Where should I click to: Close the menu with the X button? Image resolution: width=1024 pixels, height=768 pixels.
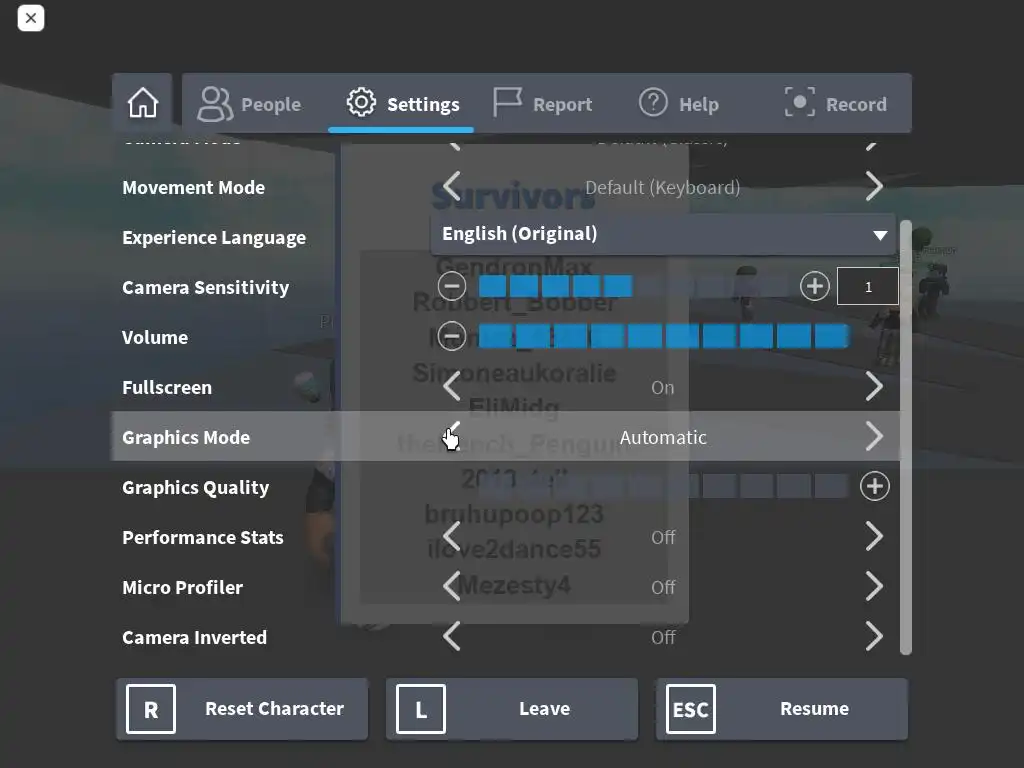pyautogui.click(x=31, y=18)
